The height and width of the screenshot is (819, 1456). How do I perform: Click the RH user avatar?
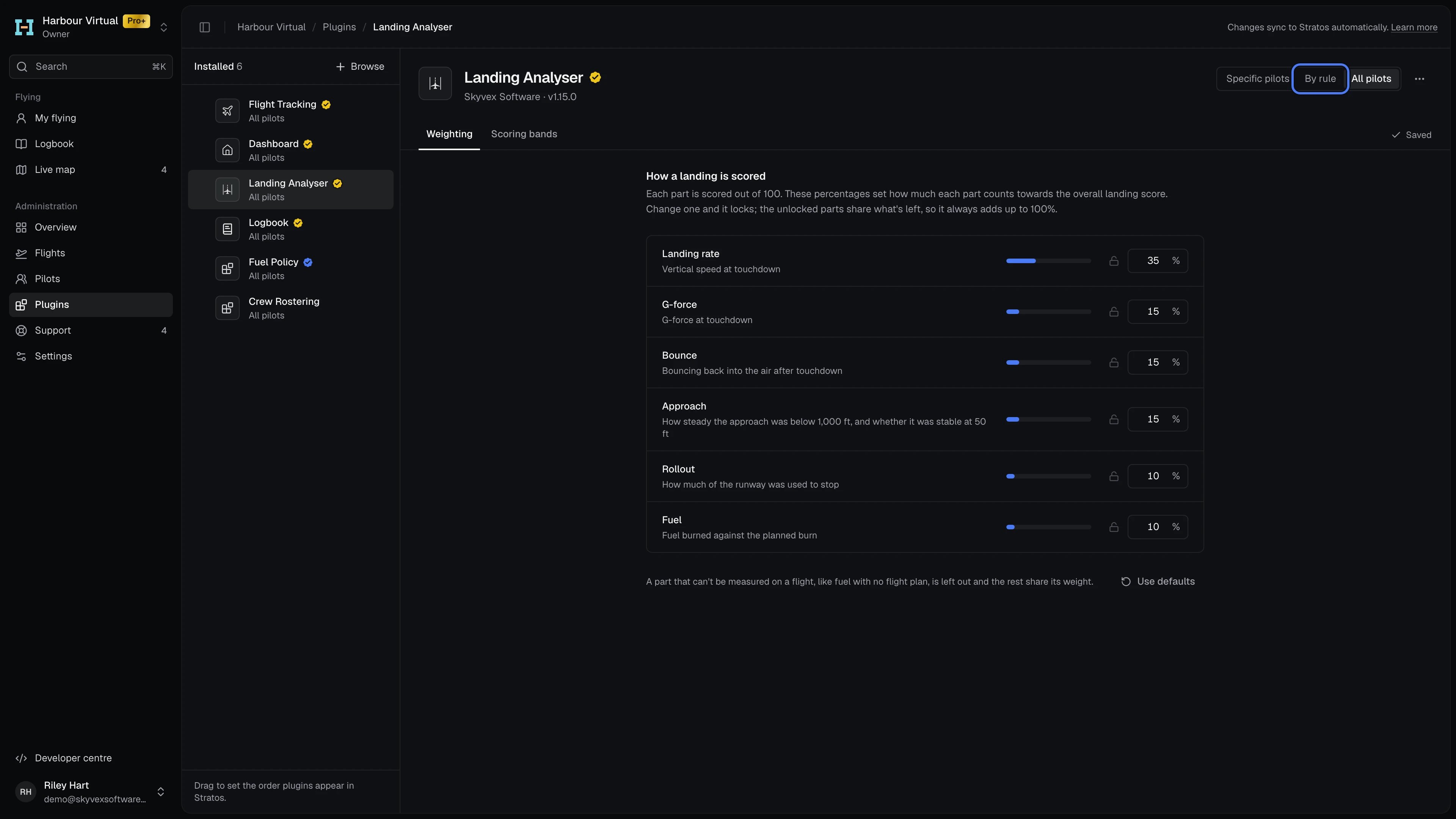coord(25,792)
